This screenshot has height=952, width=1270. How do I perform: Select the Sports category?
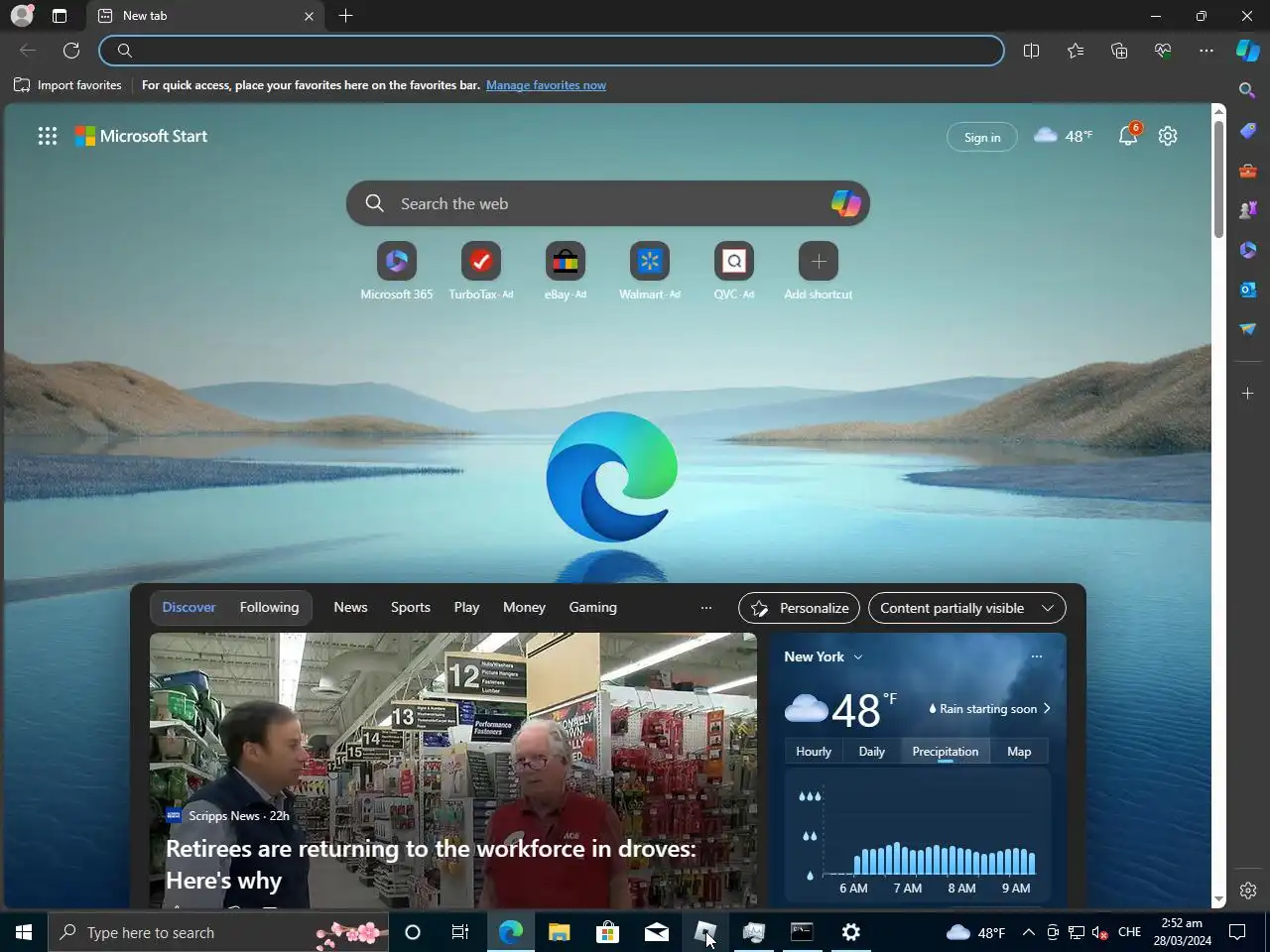tap(410, 607)
